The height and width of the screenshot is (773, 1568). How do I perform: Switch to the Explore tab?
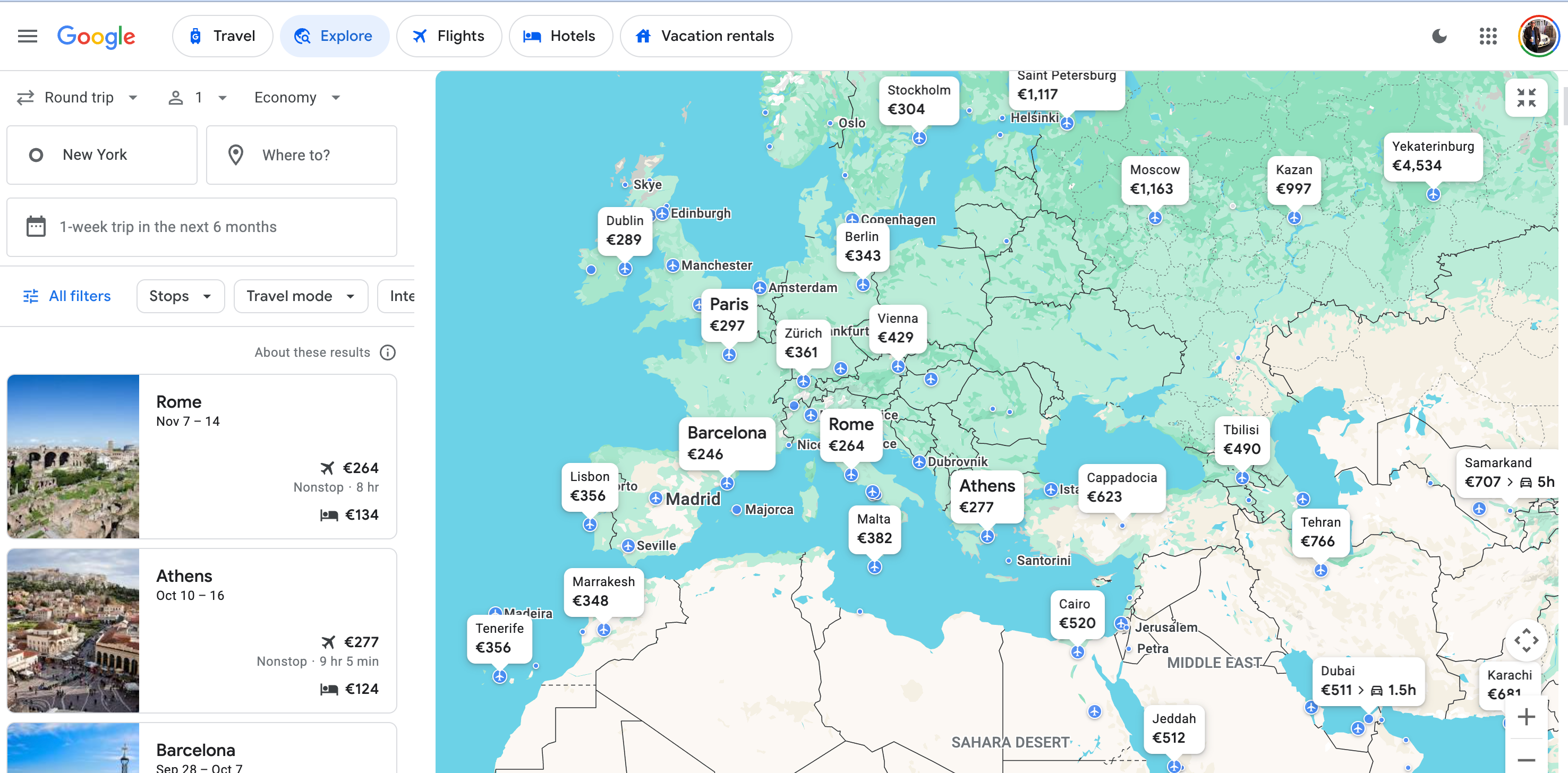coord(334,37)
